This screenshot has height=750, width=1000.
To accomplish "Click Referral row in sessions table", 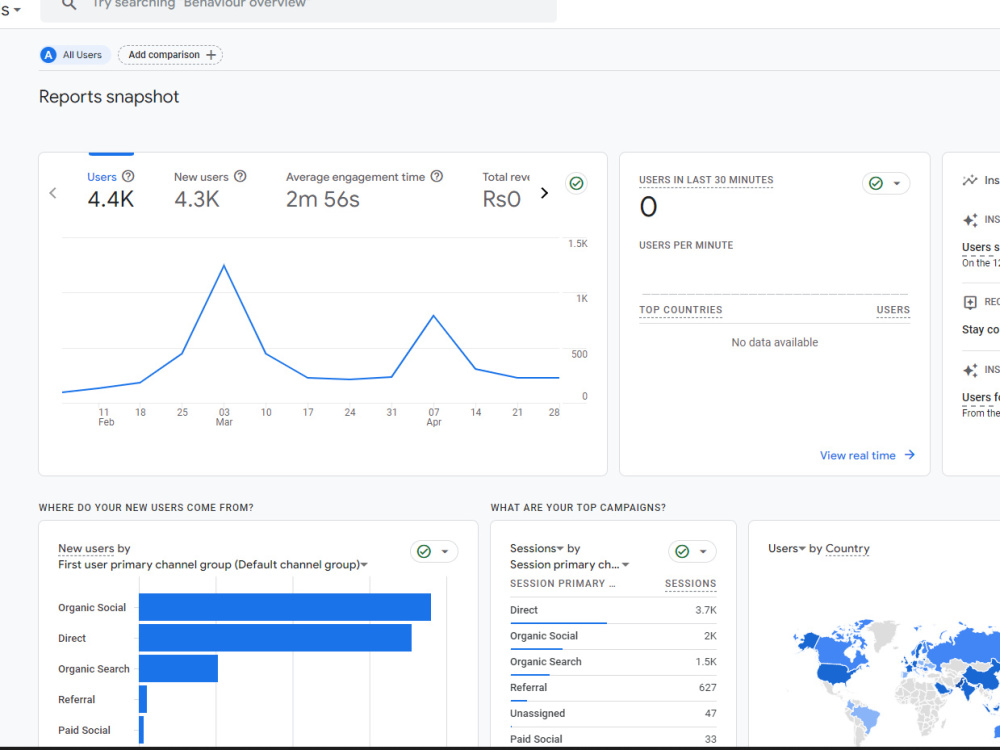I will tap(613, 688).
